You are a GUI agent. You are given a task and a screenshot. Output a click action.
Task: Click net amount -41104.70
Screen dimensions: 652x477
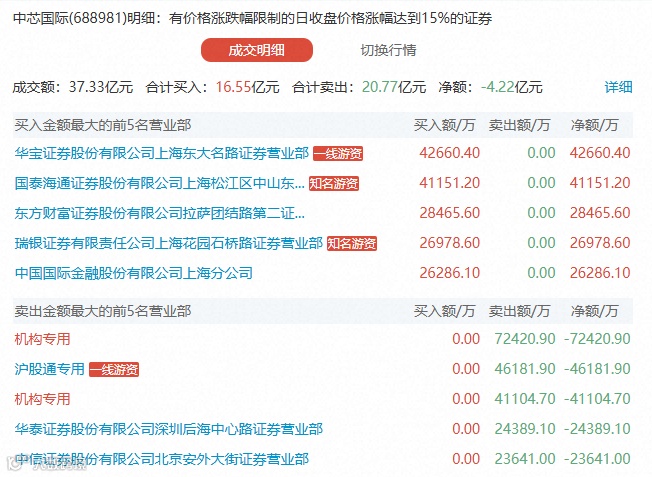[x=598, y=399]
